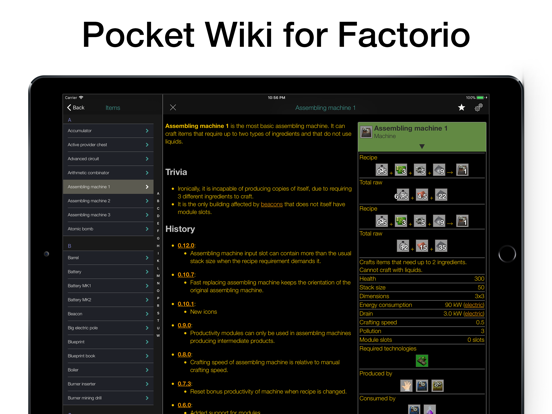552x414 pixels.
Task: Click the link icon in header
Action: pyautogui.click(x=478, y=108)
